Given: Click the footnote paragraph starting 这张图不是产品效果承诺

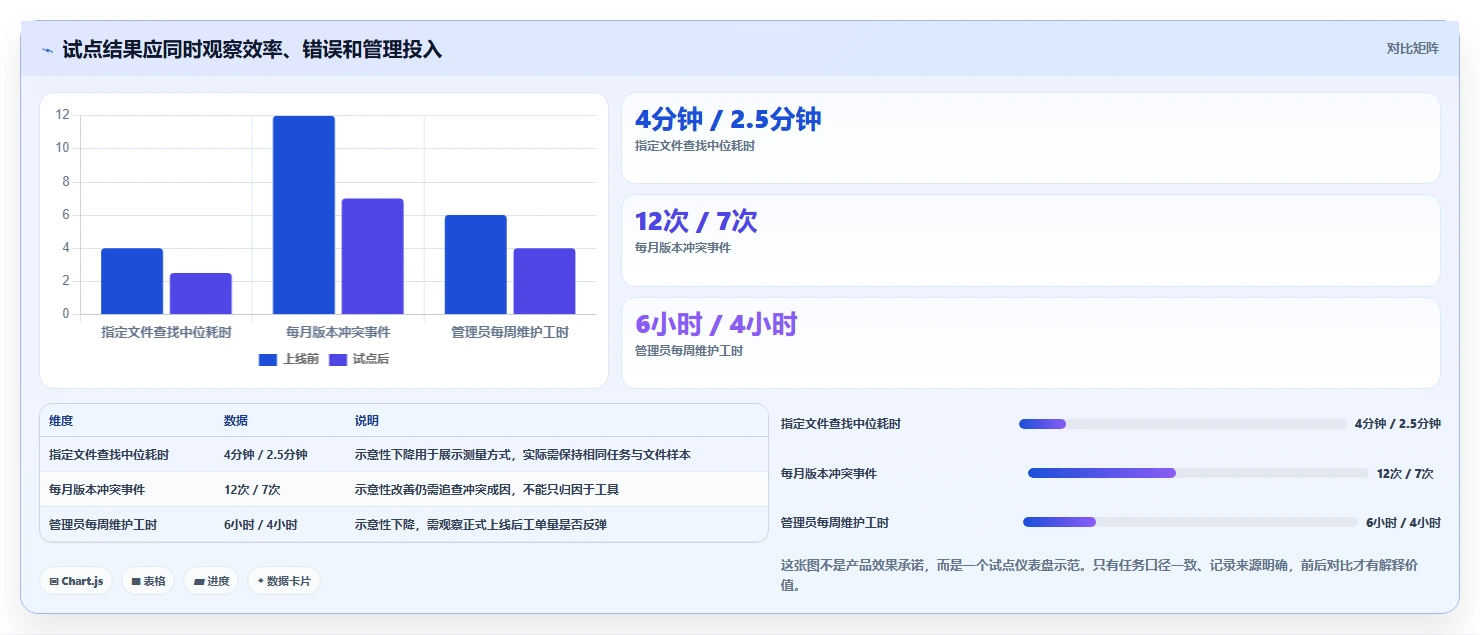Looking at the screenshot, I should pos(1099,575).
